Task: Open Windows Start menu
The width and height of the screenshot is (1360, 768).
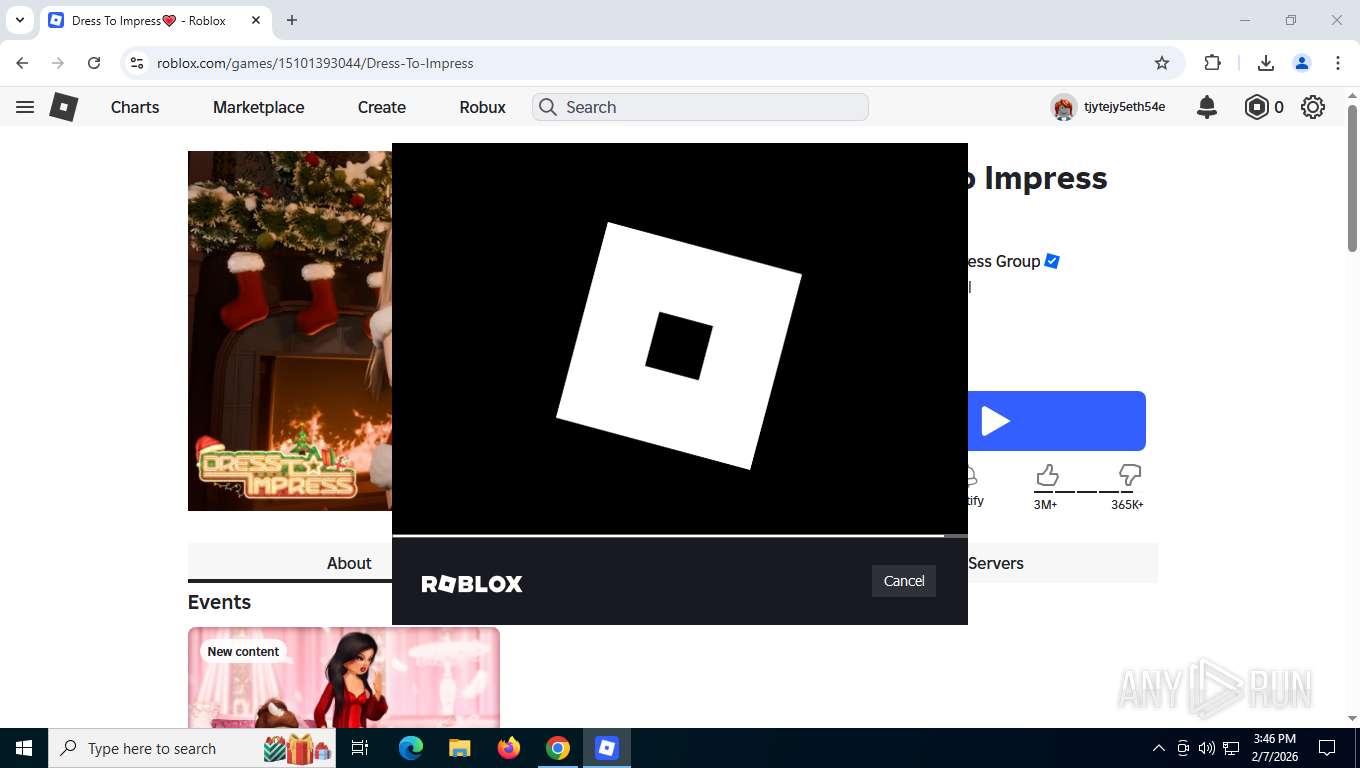Action: pos(24,748)
